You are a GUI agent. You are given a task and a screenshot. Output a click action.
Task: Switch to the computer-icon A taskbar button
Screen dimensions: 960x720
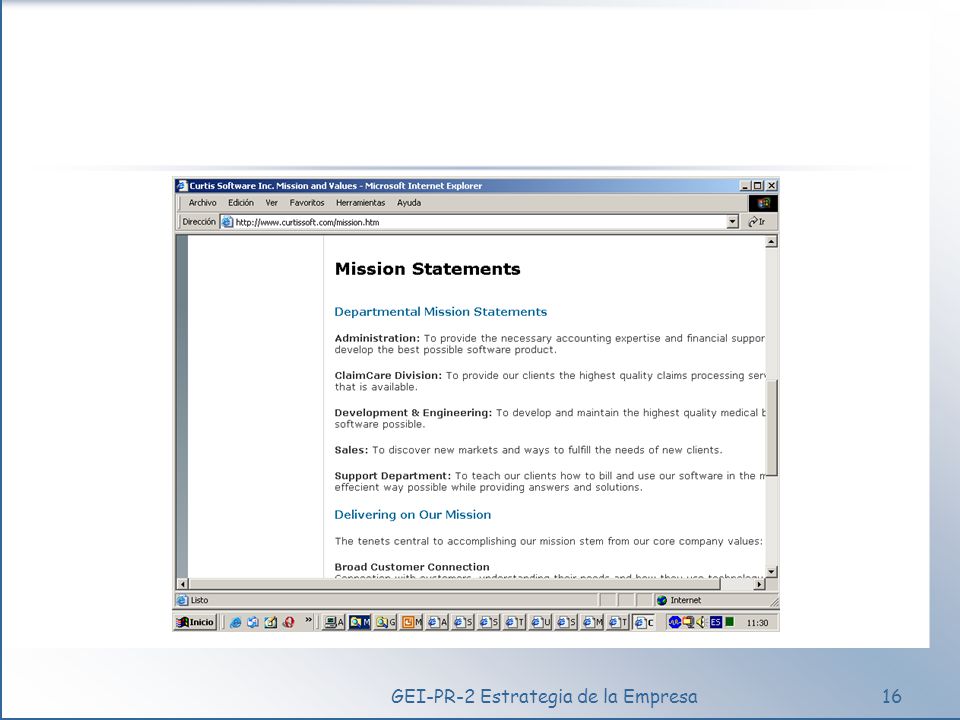click(x=334, y=622)
